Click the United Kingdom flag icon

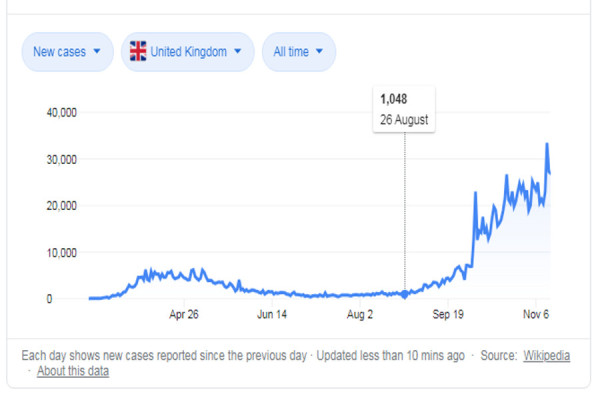point(138,52)
